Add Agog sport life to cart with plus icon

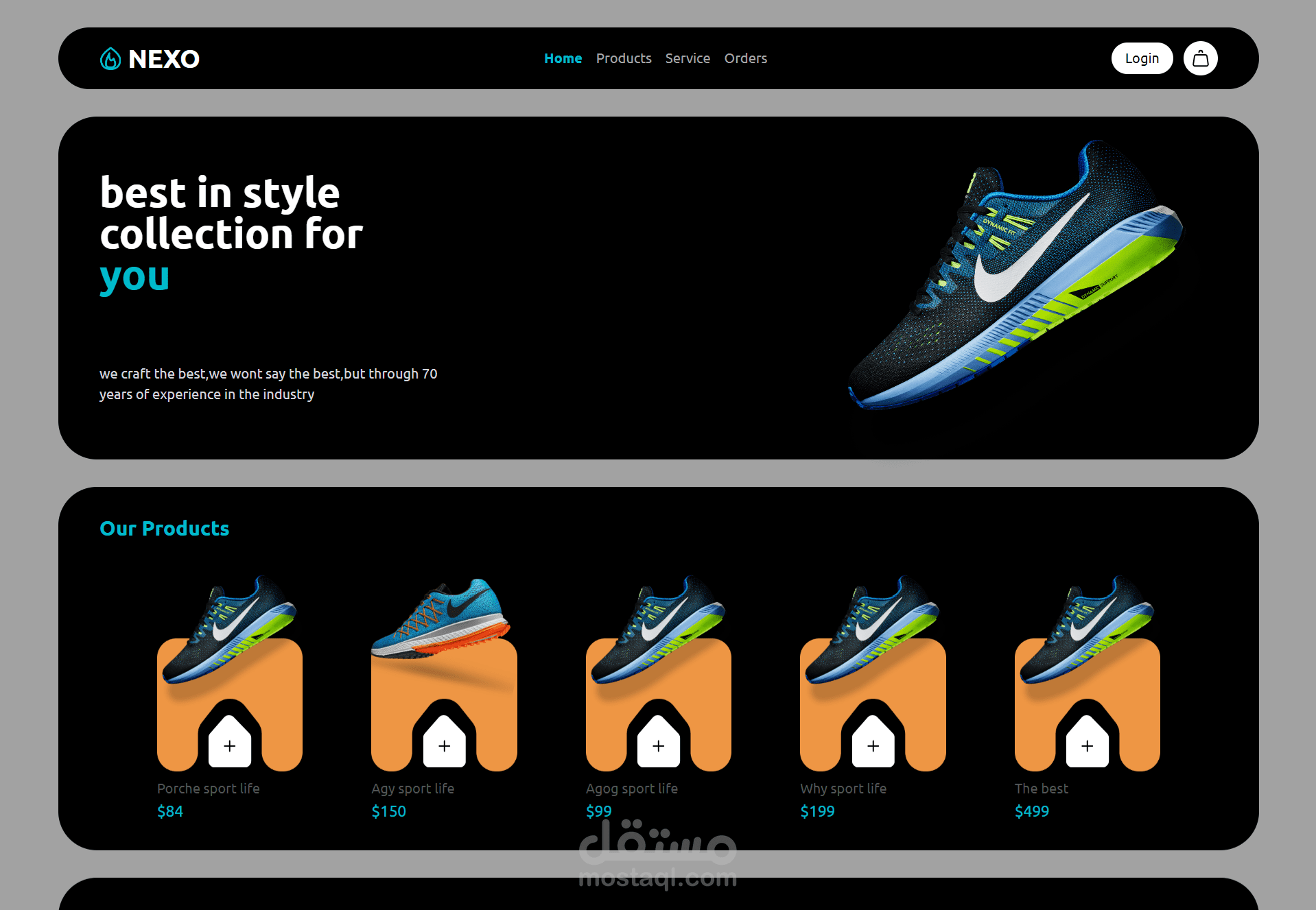click(658, 745)
